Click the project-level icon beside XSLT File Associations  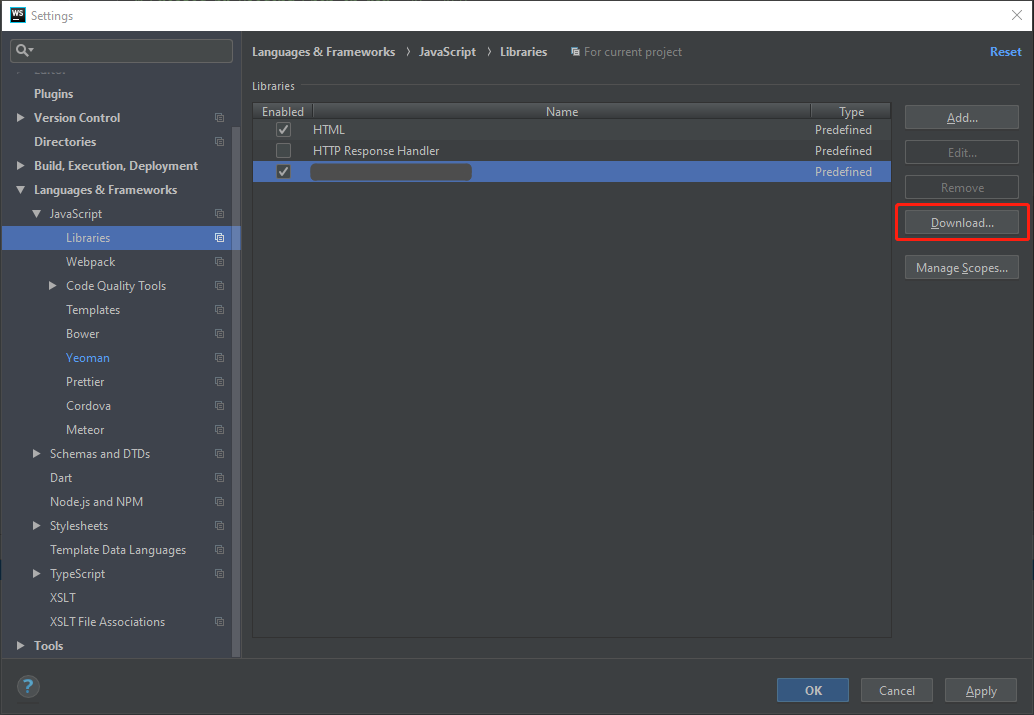click(220, 622)
